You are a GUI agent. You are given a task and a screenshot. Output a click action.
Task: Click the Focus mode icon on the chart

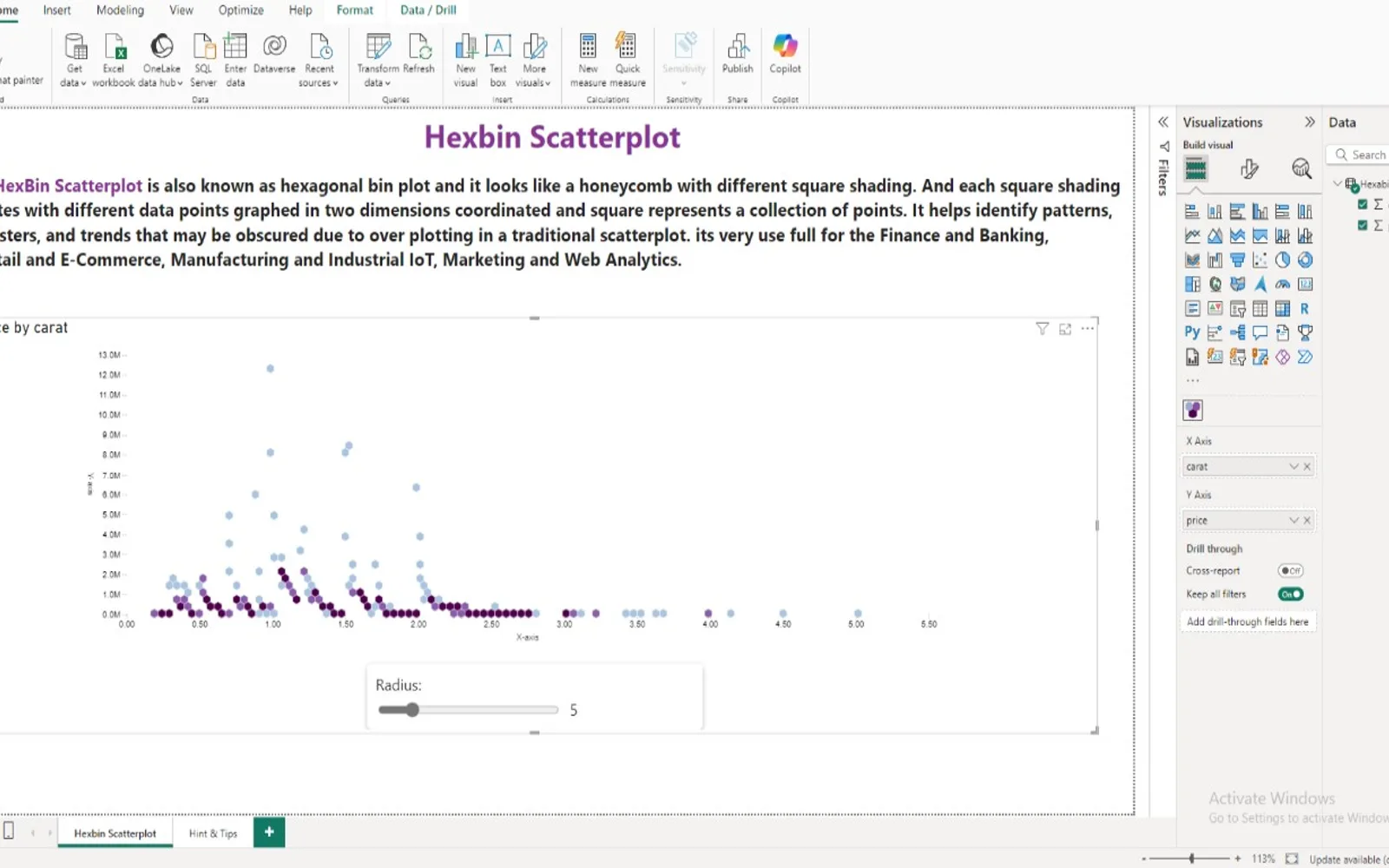pyautogui.click(x=1065, y=328)
